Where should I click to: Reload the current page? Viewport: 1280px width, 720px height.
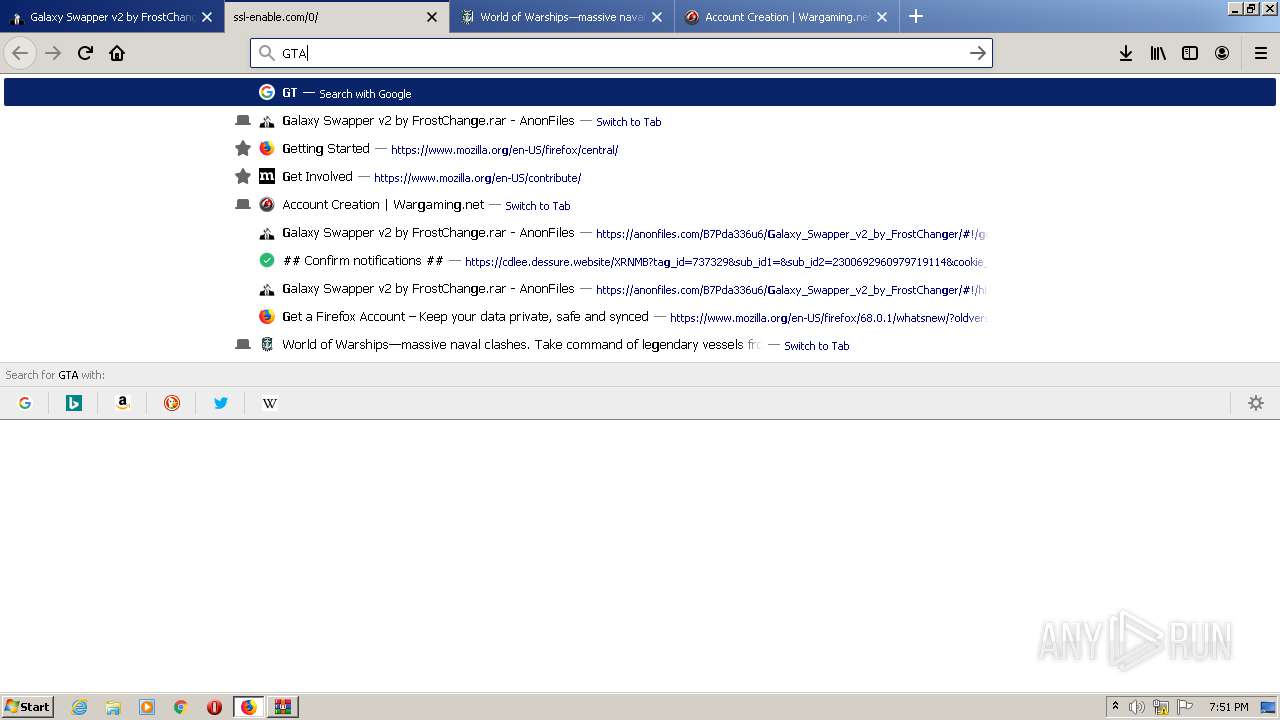85,53
